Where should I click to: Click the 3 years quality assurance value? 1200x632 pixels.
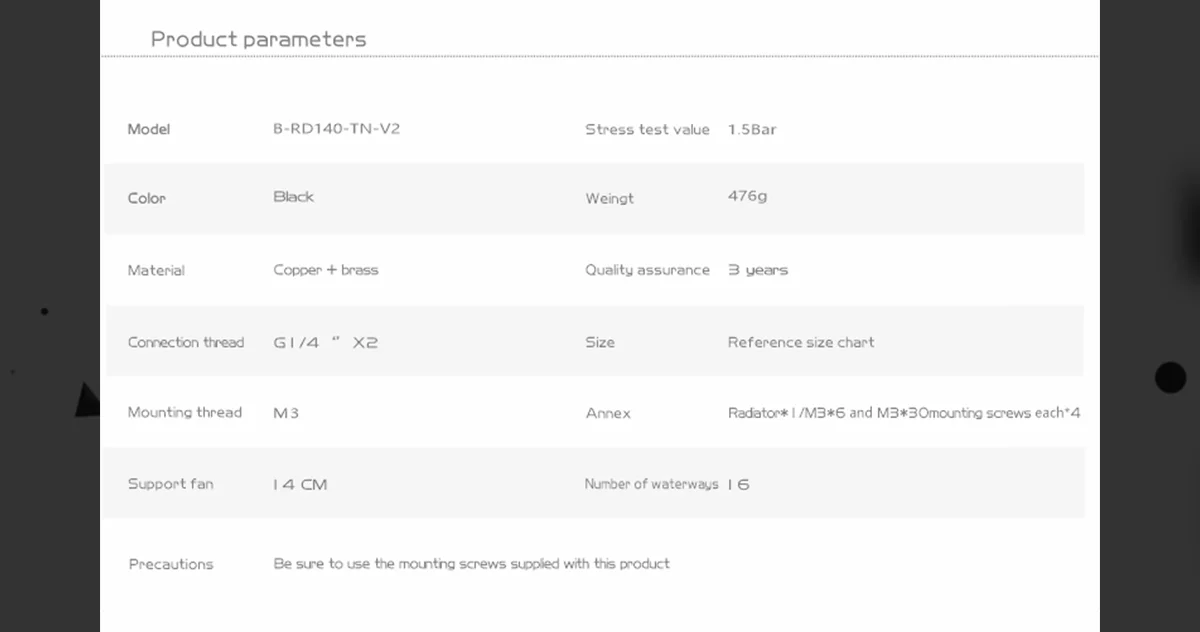coord(757,270)
